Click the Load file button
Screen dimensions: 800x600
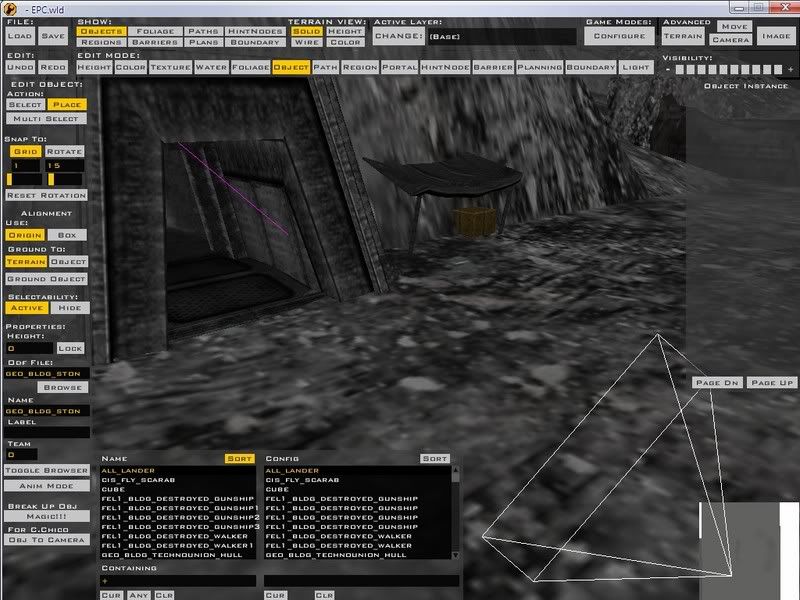pyautogui.click(x=19, y=36)
